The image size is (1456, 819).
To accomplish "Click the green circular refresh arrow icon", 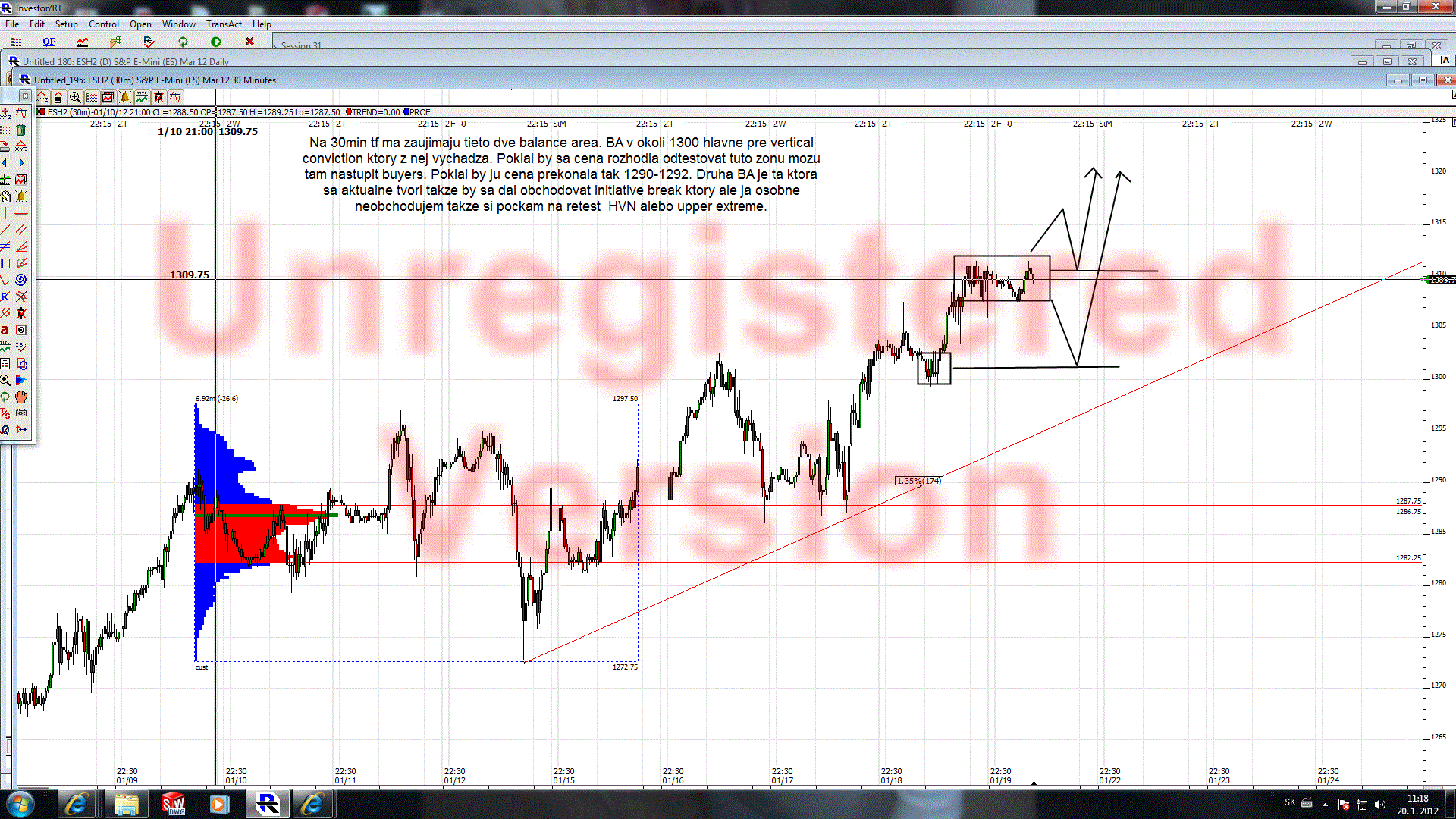I will (183, 42).
